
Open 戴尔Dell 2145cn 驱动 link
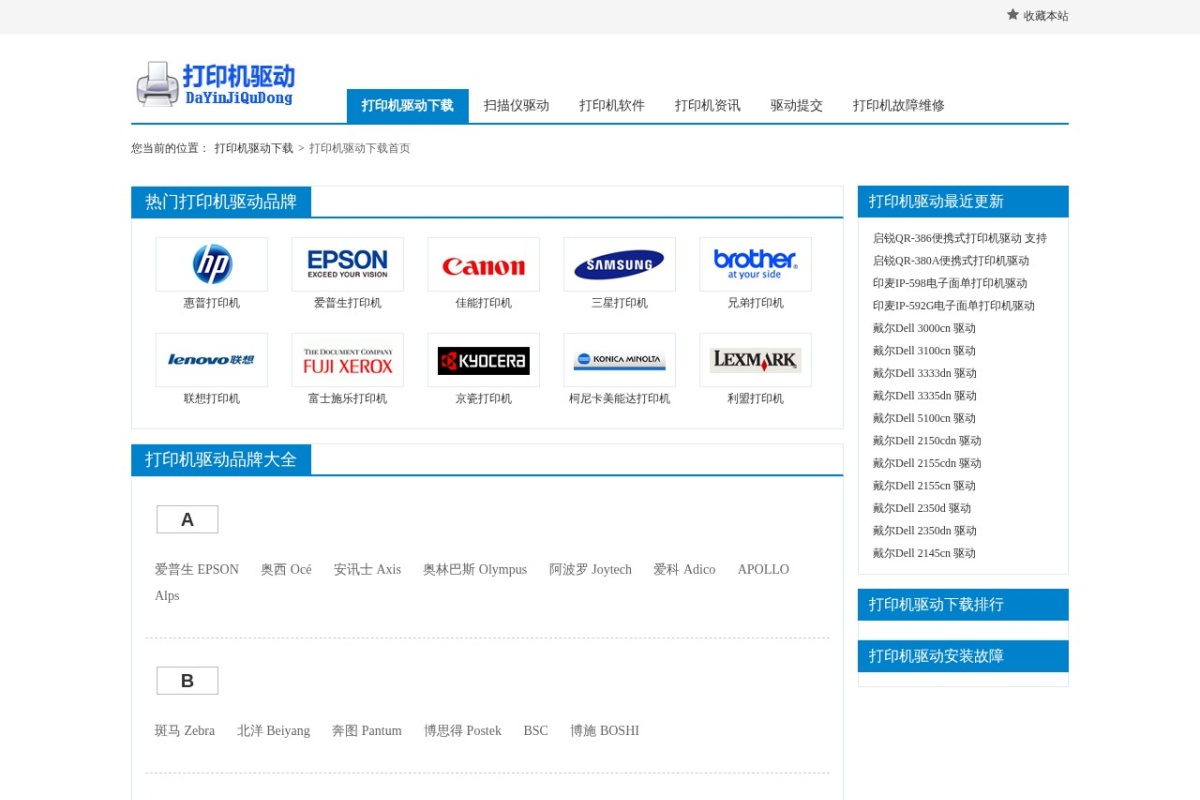click(924, 553)
